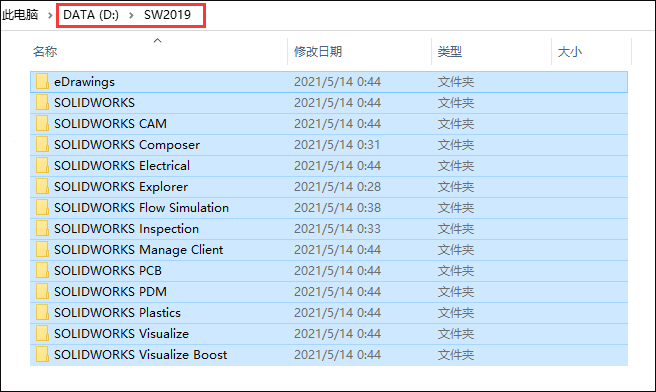This screenshot has height=392, width=656.
Task: Expand the chevron after 此电脑 in path
Action: pyautogui.click(x=50, y=15)
